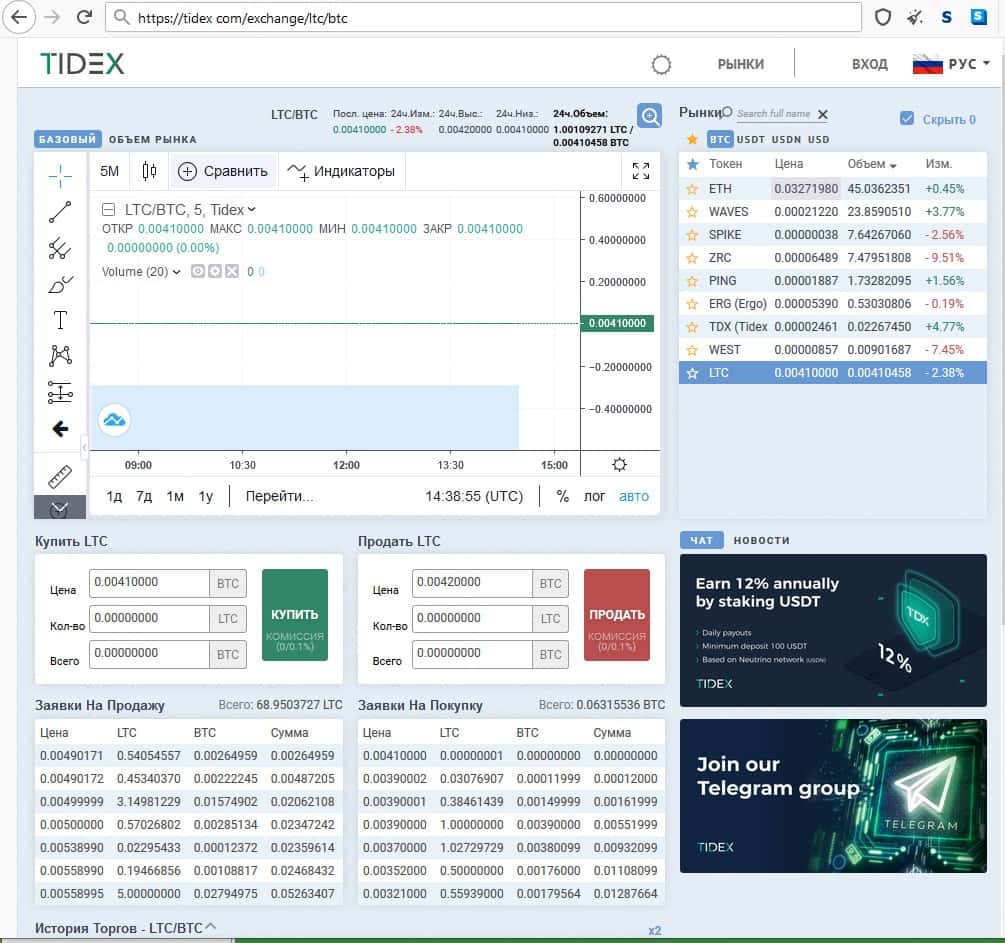Select the ruler measure tool
The image size is (1005, 943).
(60, 475)
